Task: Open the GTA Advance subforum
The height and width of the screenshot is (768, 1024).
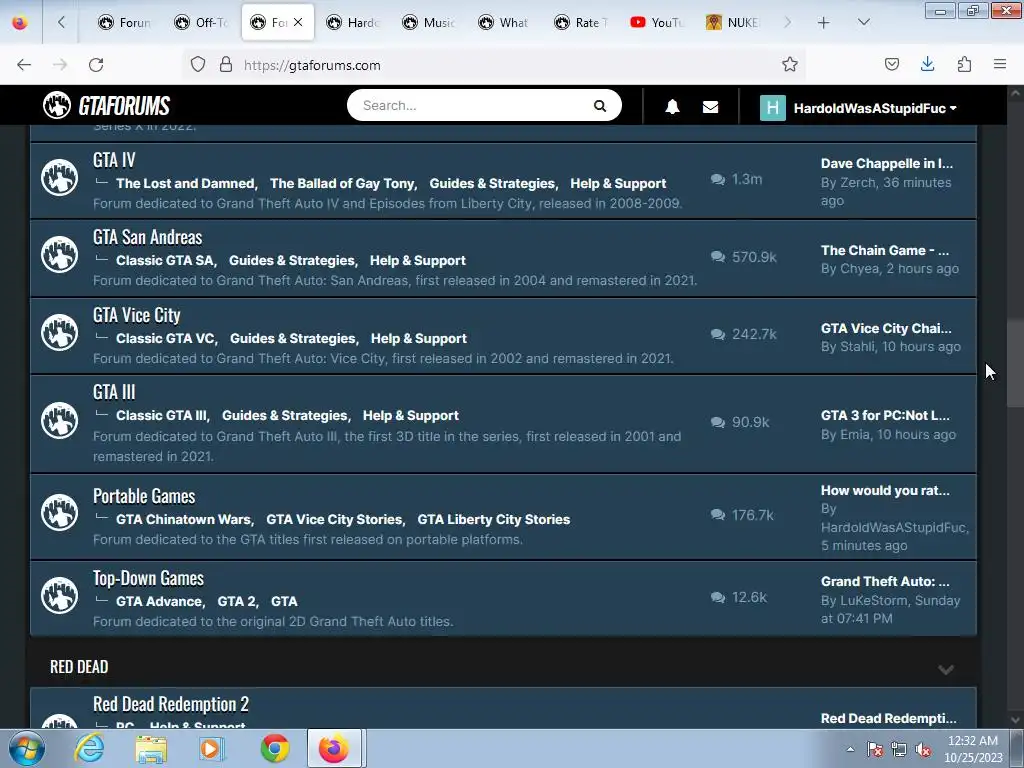Action: [159, 601]
